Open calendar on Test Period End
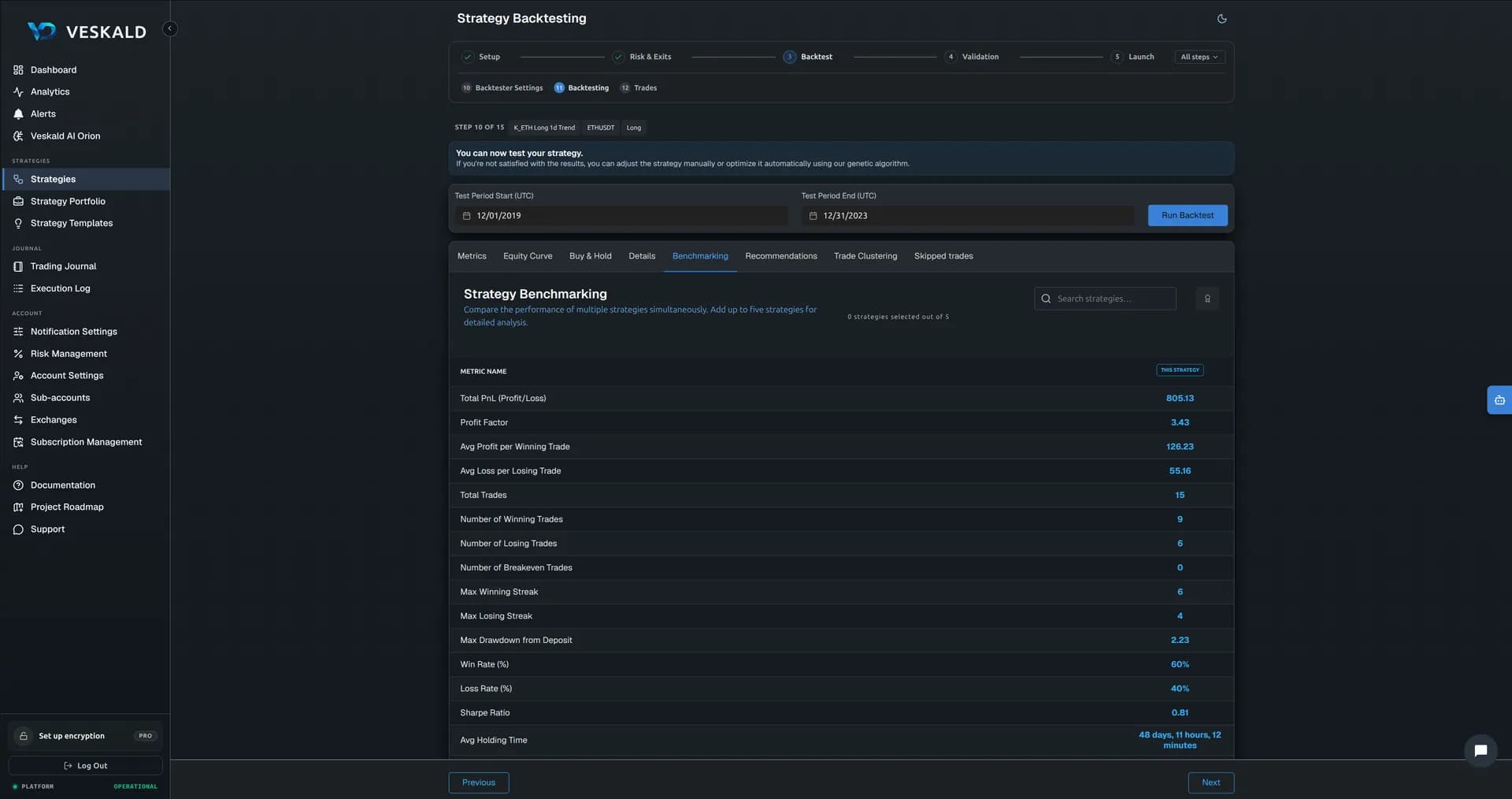Image resolution: width=1512 pixels, height=799 pixels. [813, 216]
